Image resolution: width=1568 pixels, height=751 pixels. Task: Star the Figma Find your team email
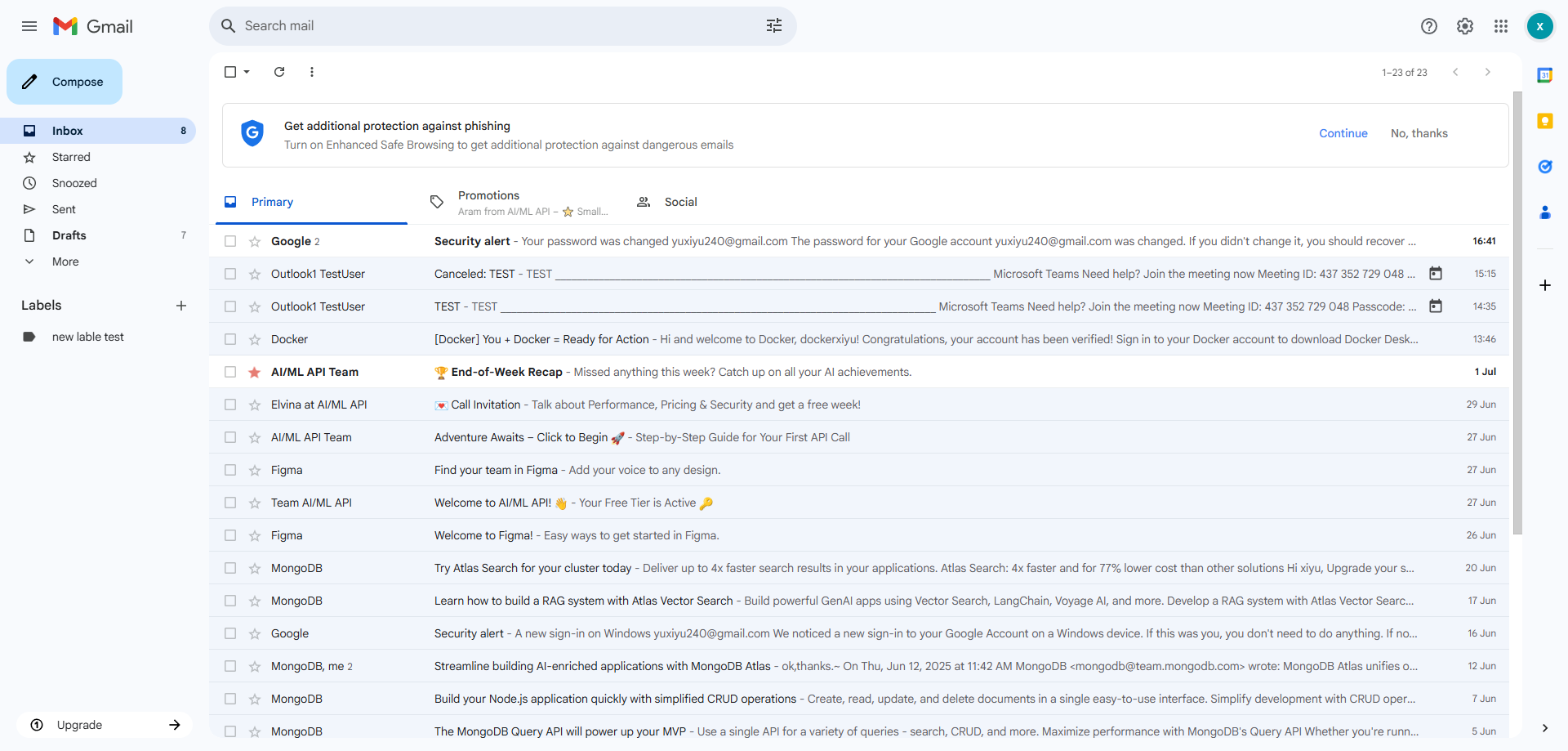pyautogui.click(x=255, y=470)
